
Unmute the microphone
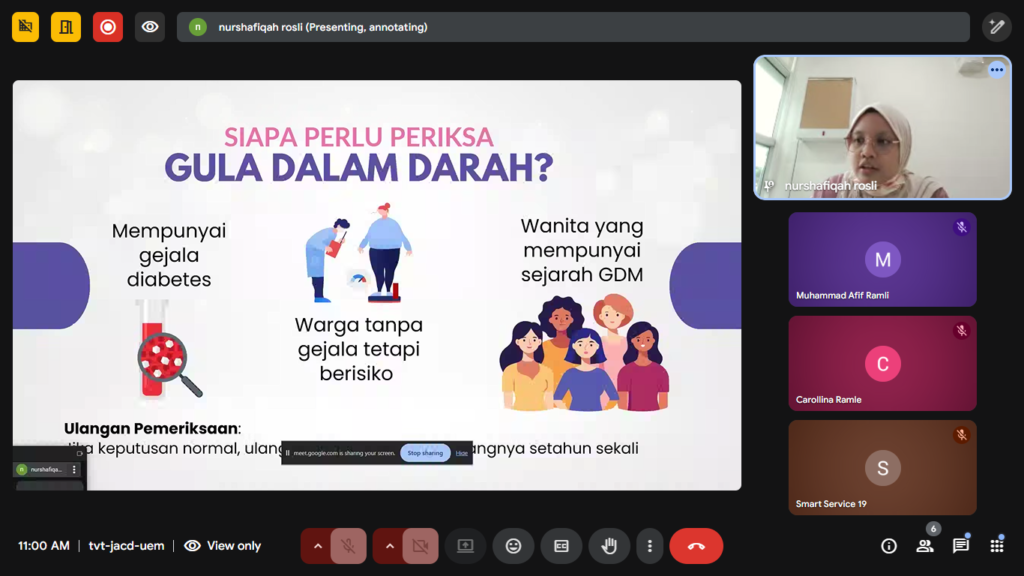(x=348, y=546)
